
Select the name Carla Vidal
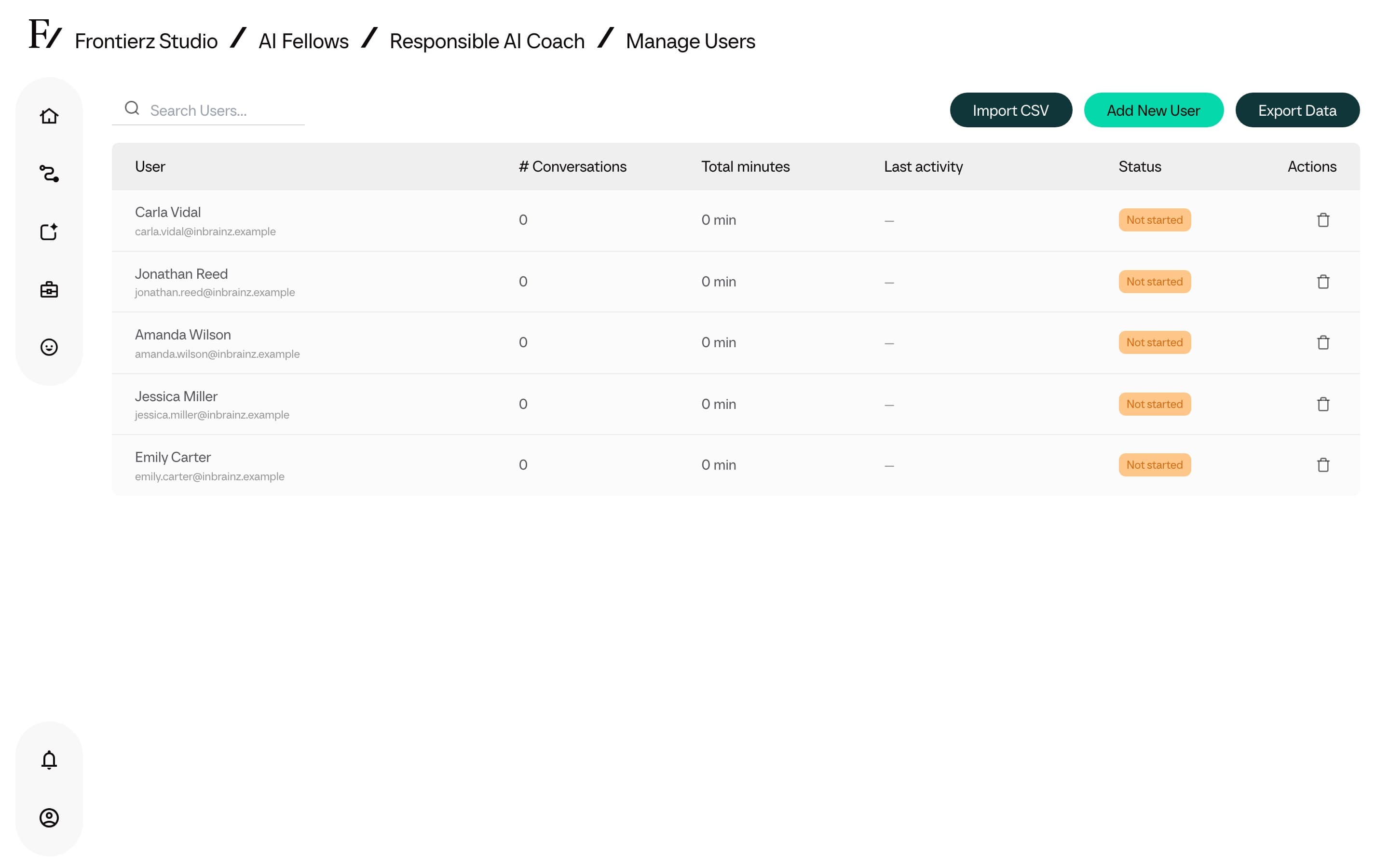click(x=168, y=212)
